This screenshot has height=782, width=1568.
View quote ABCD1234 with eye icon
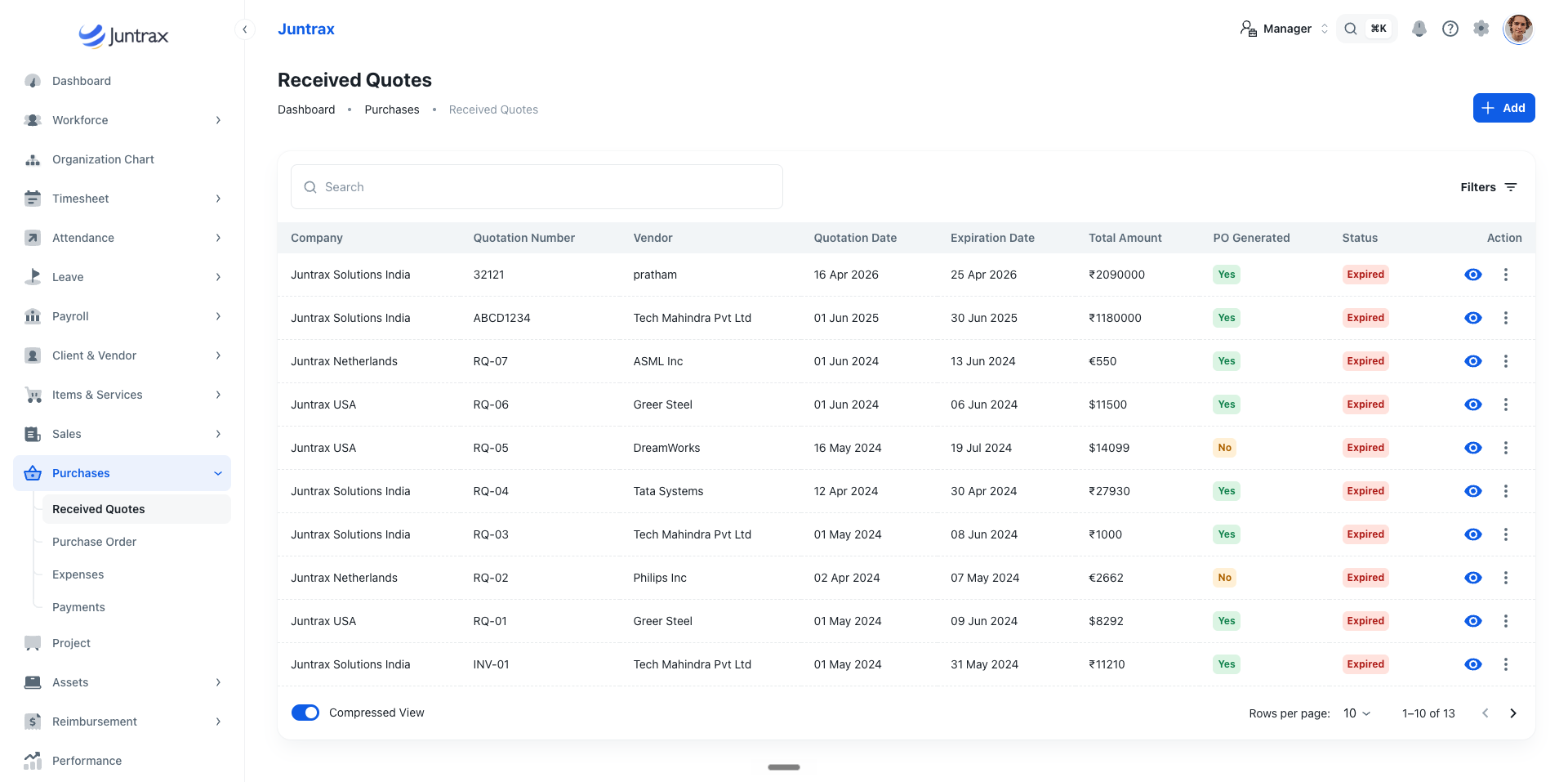1473,318
